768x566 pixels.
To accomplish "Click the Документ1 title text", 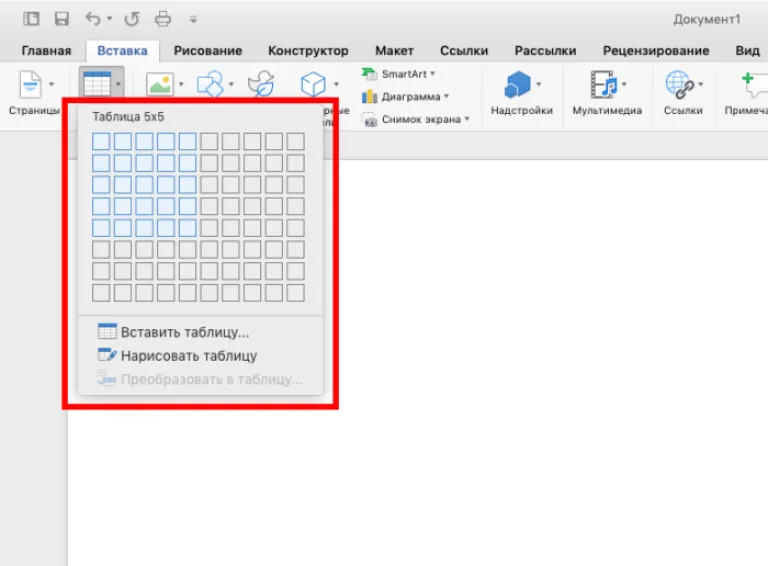I will pyautogui.click(x=707, y=19).
